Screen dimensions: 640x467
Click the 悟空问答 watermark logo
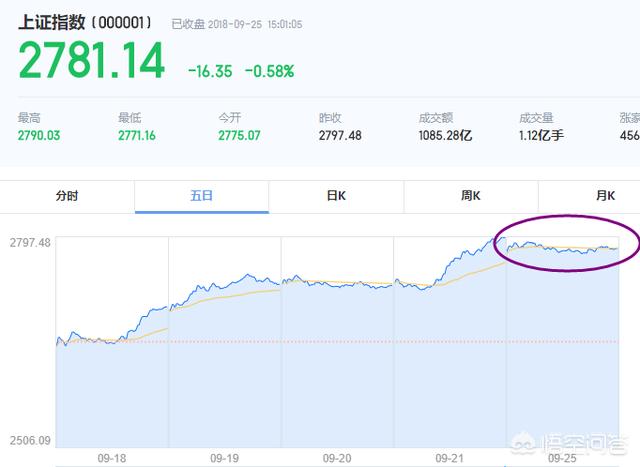tap(570, 444)
